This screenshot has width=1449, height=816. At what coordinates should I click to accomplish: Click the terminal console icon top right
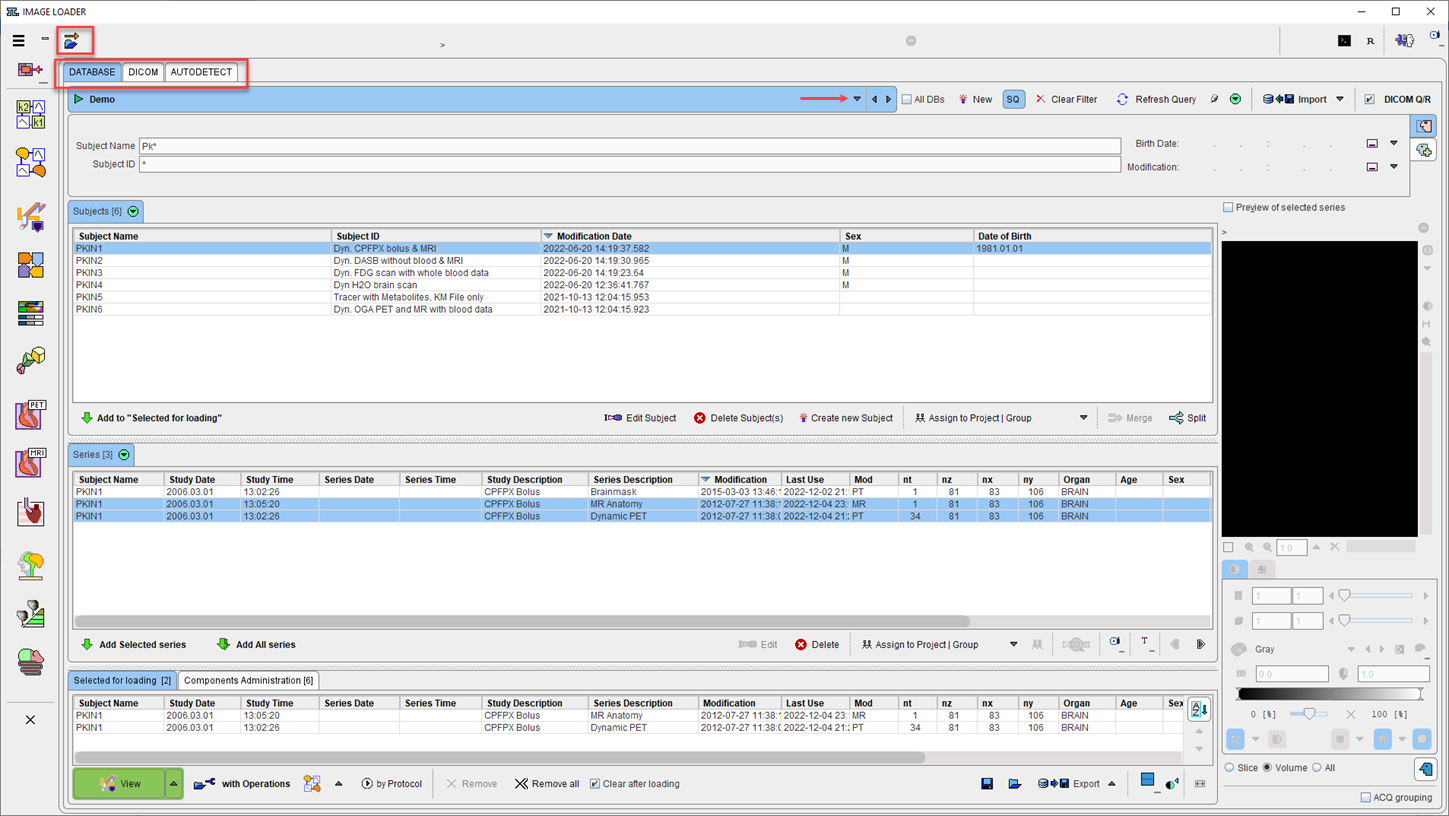click(x=1344, y=41)
